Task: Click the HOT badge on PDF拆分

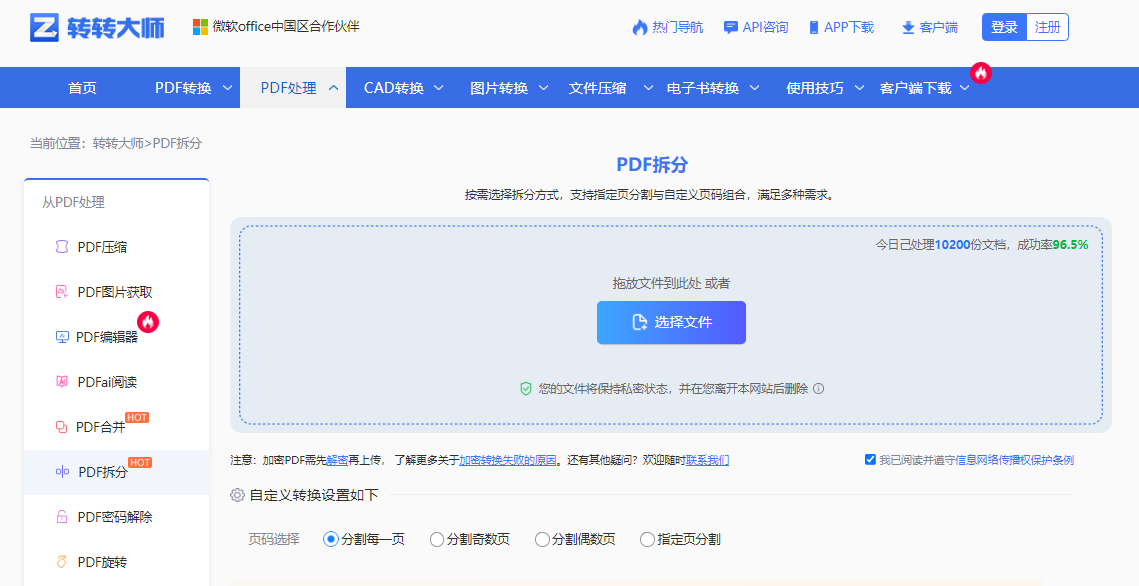Action: [x=139, y=463]
